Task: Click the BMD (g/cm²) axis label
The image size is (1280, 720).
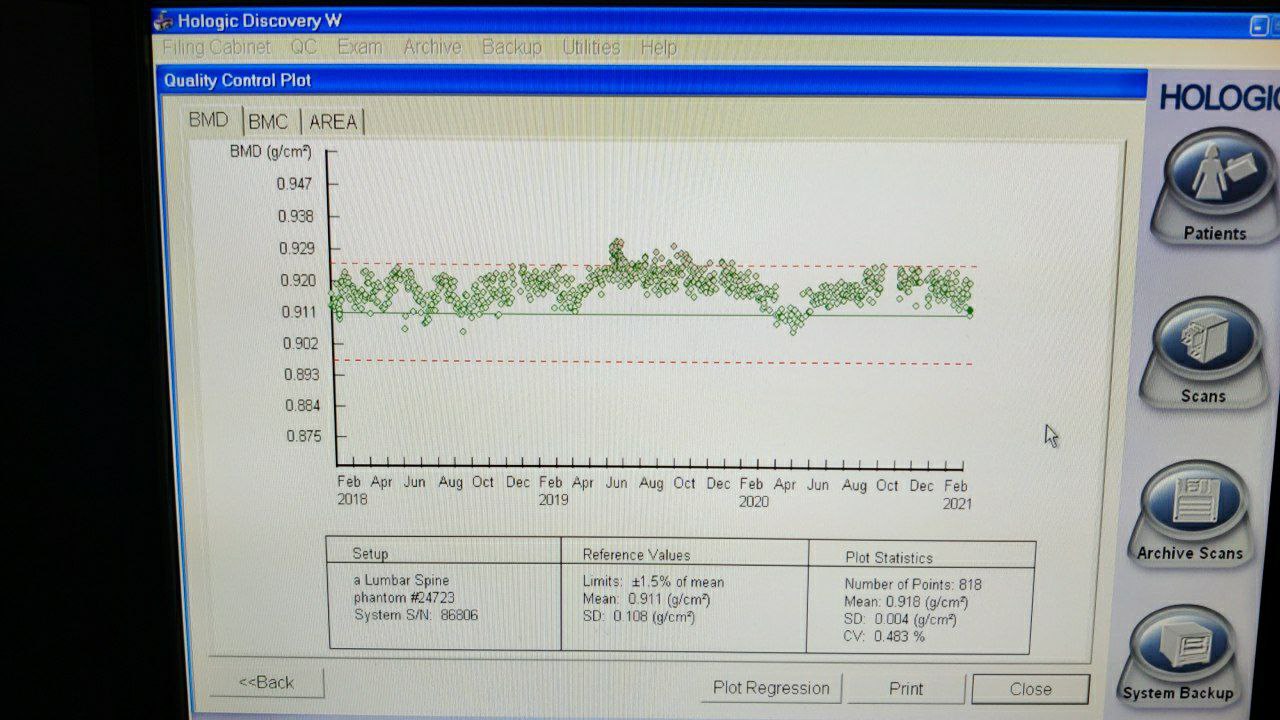Action: tap(270, 152)
